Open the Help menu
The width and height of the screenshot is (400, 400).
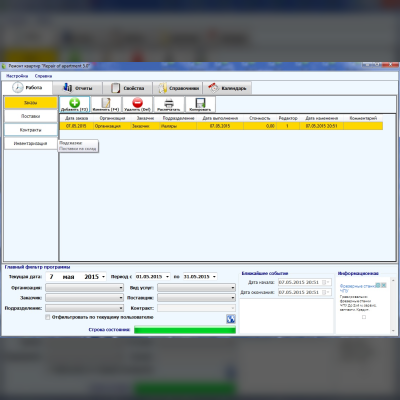tap(43, 76)
